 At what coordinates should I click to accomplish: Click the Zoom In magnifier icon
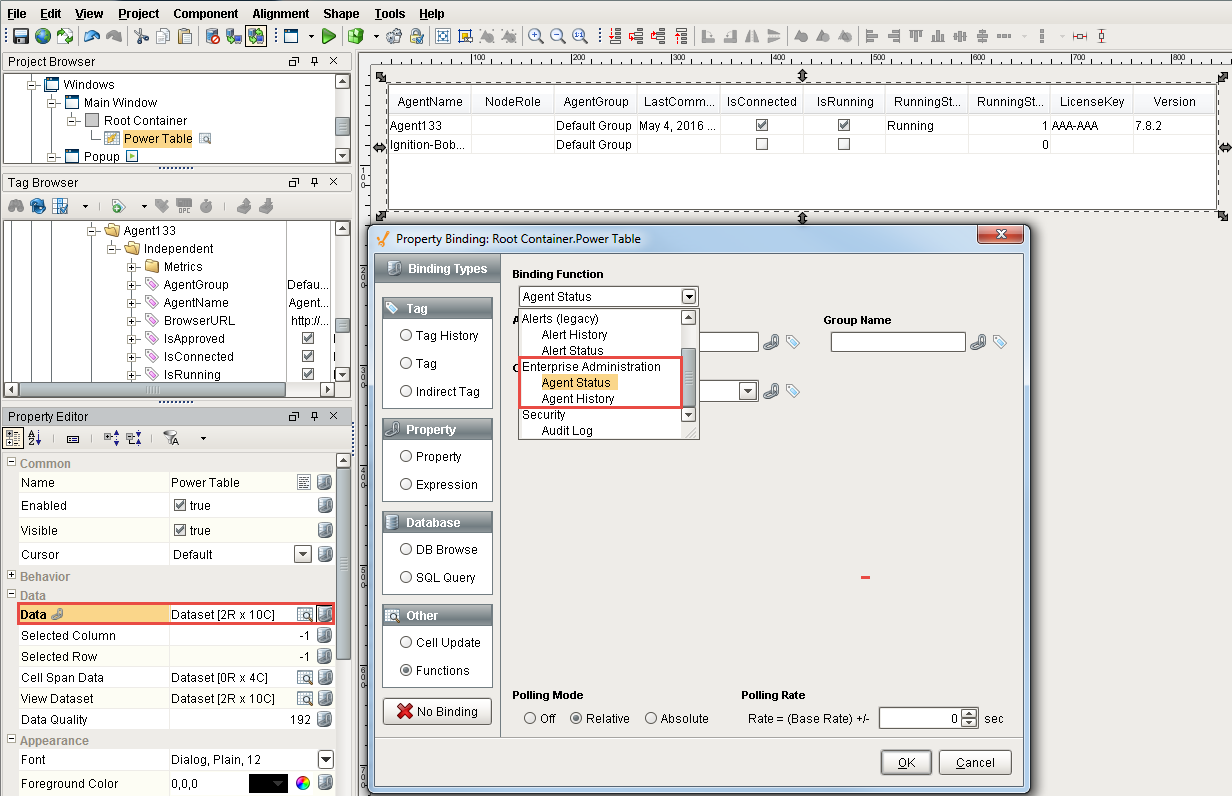pyautogui.click(x=536, y=36)
